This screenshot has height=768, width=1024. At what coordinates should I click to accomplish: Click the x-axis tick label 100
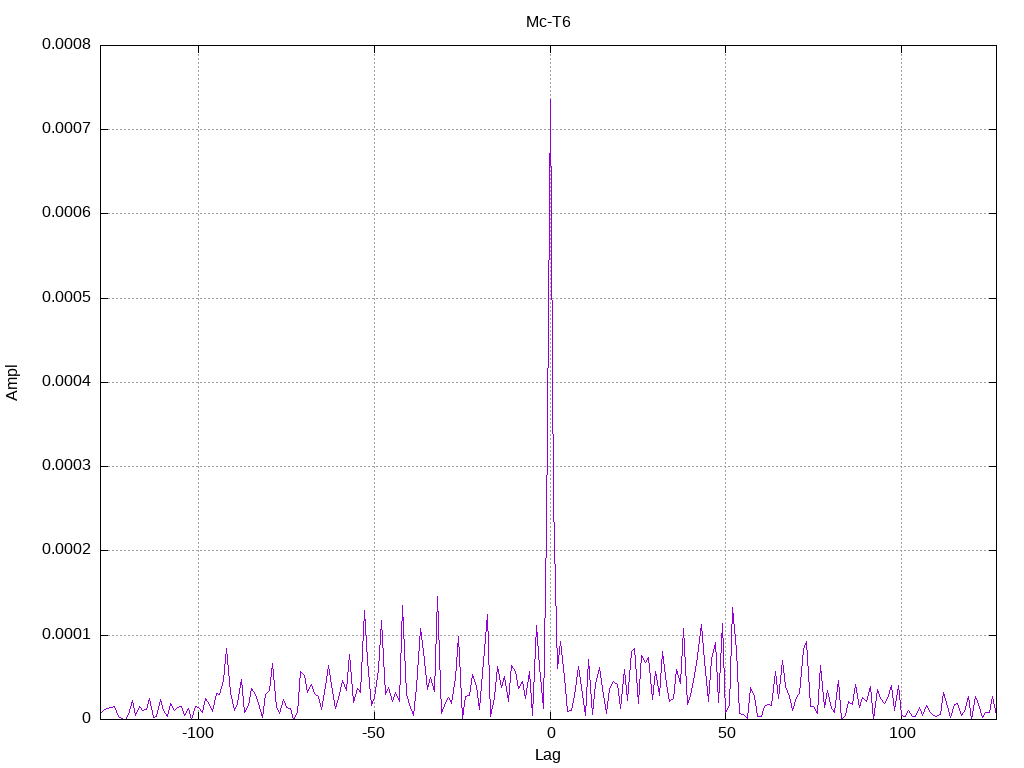click(902, 733)
